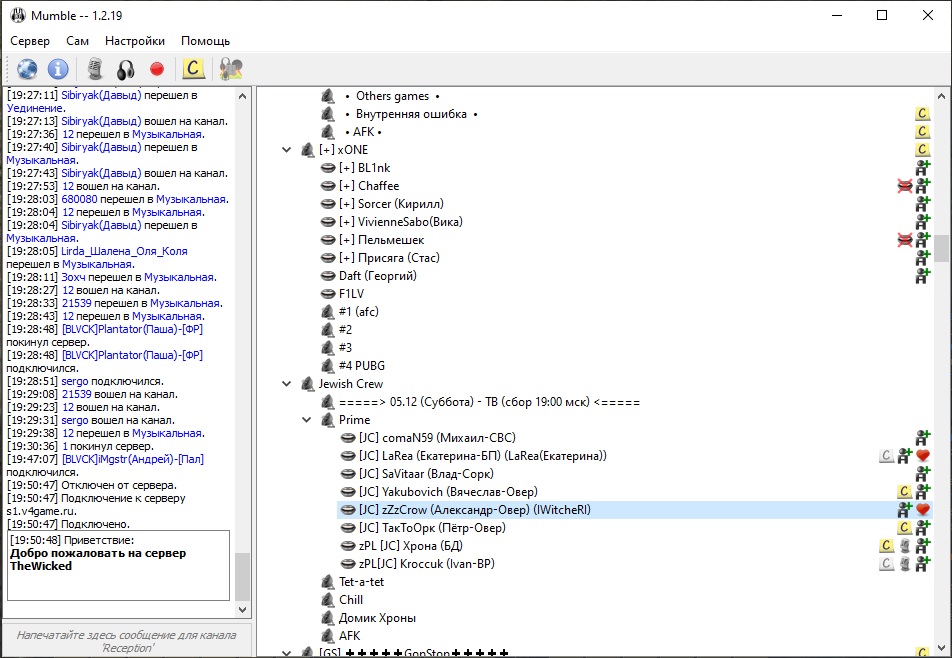Open the server information icon
The height and width of the screenshot is (658, 952).
(59, 69)
